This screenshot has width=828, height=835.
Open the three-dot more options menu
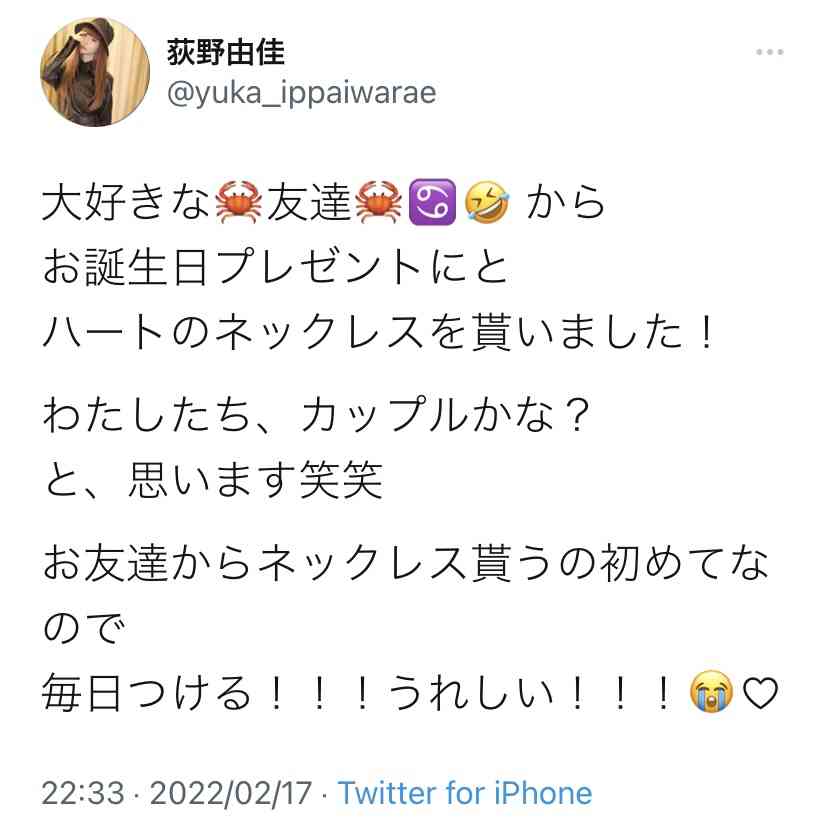click(x=769, y=52)
